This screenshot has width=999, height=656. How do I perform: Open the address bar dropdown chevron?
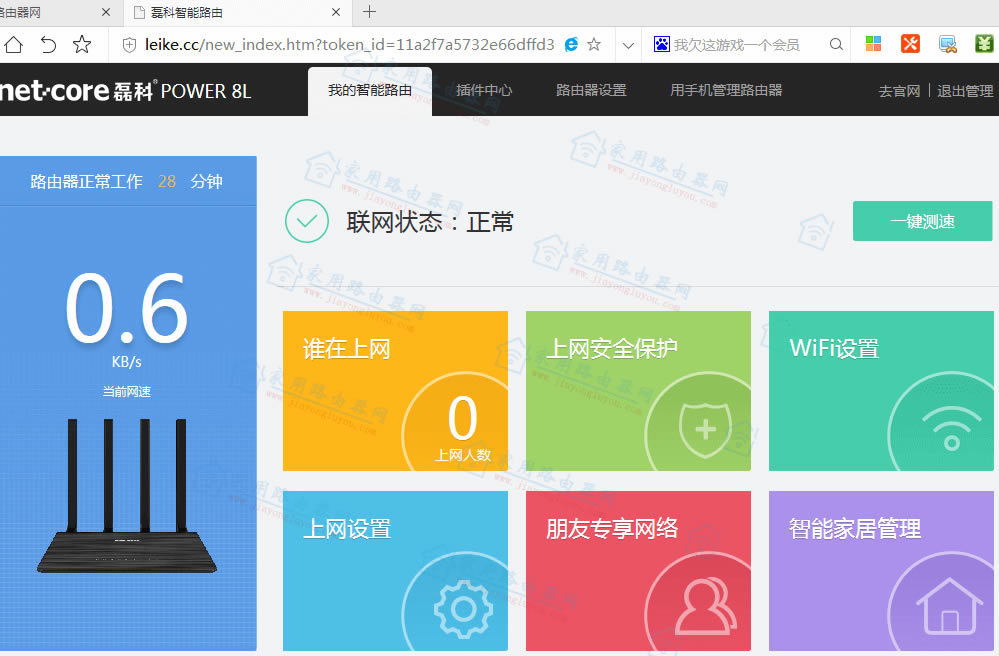tap(628, 44)
